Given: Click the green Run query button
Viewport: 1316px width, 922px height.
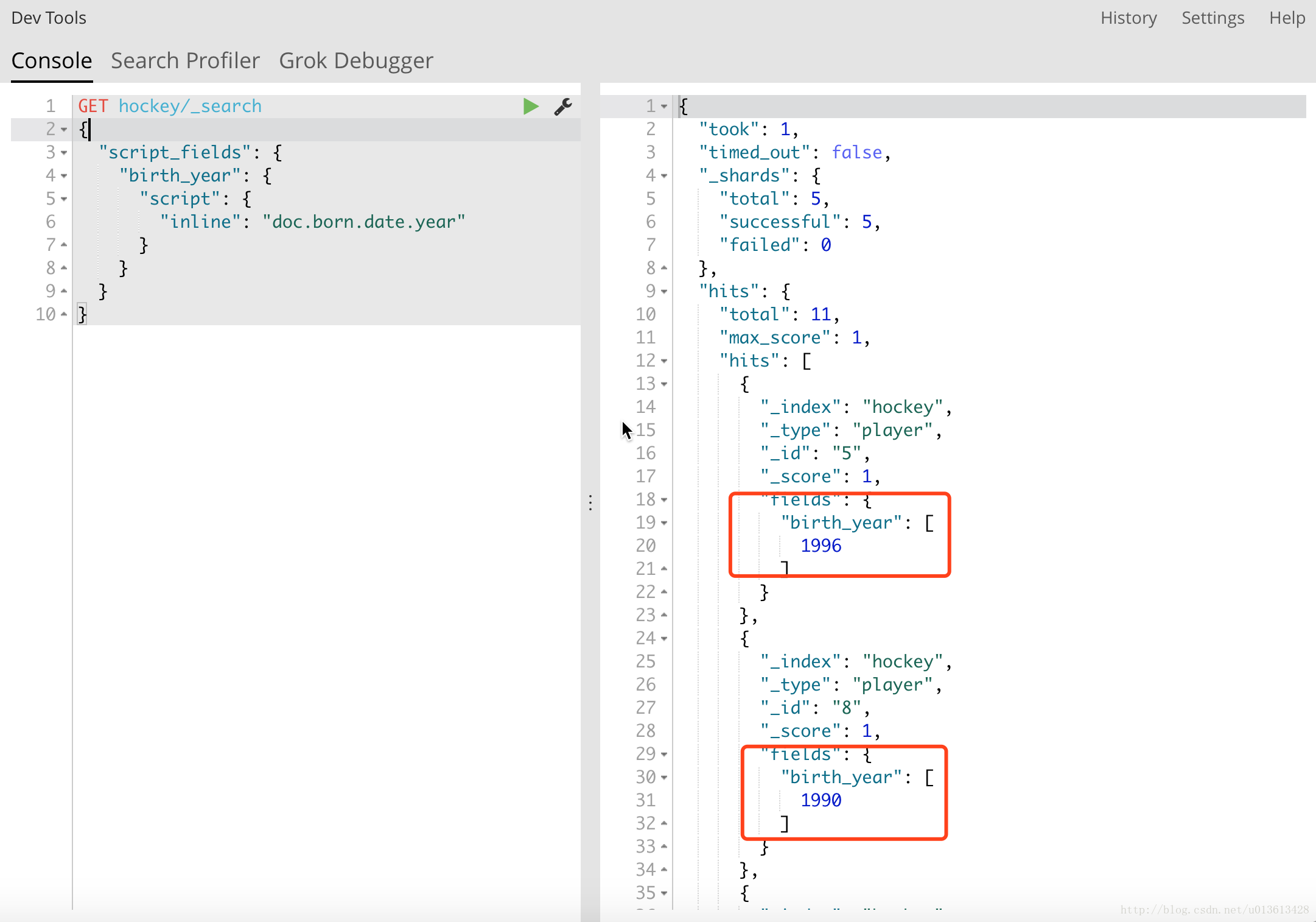Looking at the screenshot, I should click(530, 108).
